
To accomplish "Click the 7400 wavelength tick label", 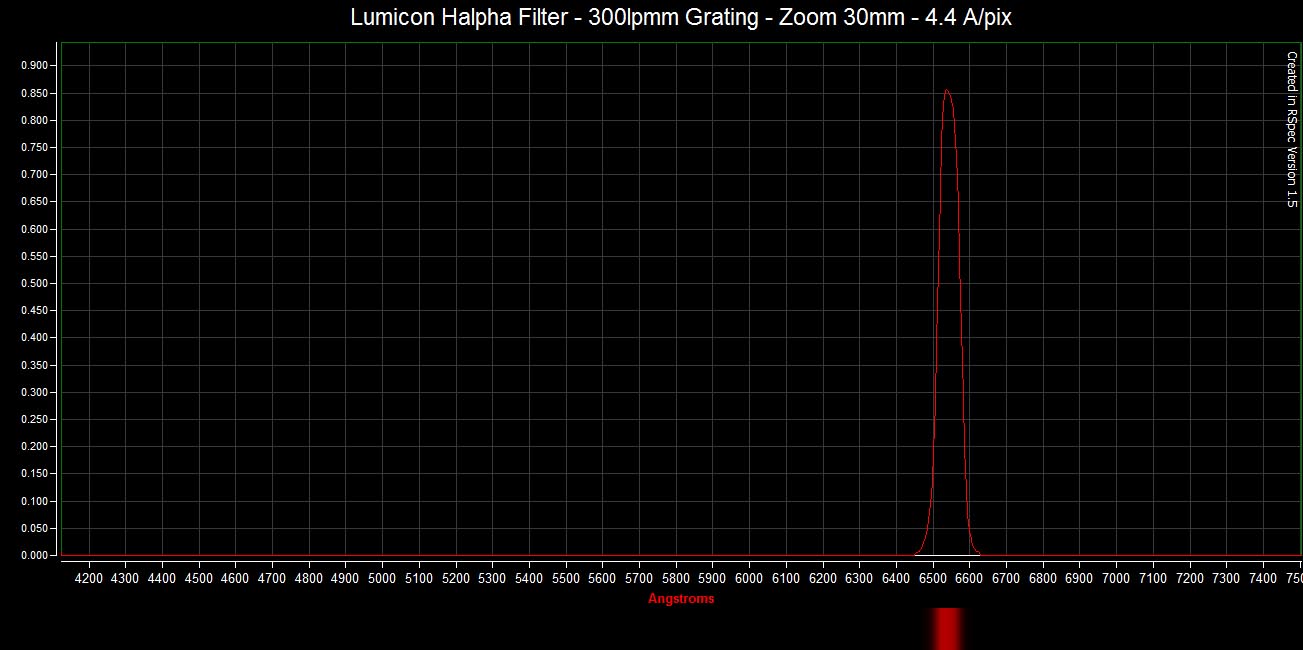I will (1262, 578).
